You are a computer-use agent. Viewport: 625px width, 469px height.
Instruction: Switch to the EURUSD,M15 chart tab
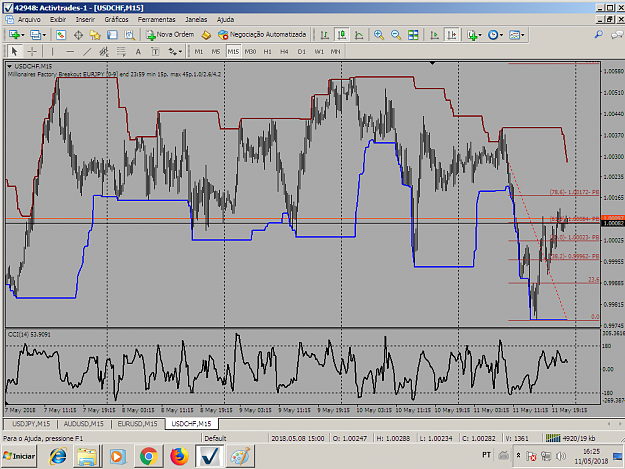[138, 424]
